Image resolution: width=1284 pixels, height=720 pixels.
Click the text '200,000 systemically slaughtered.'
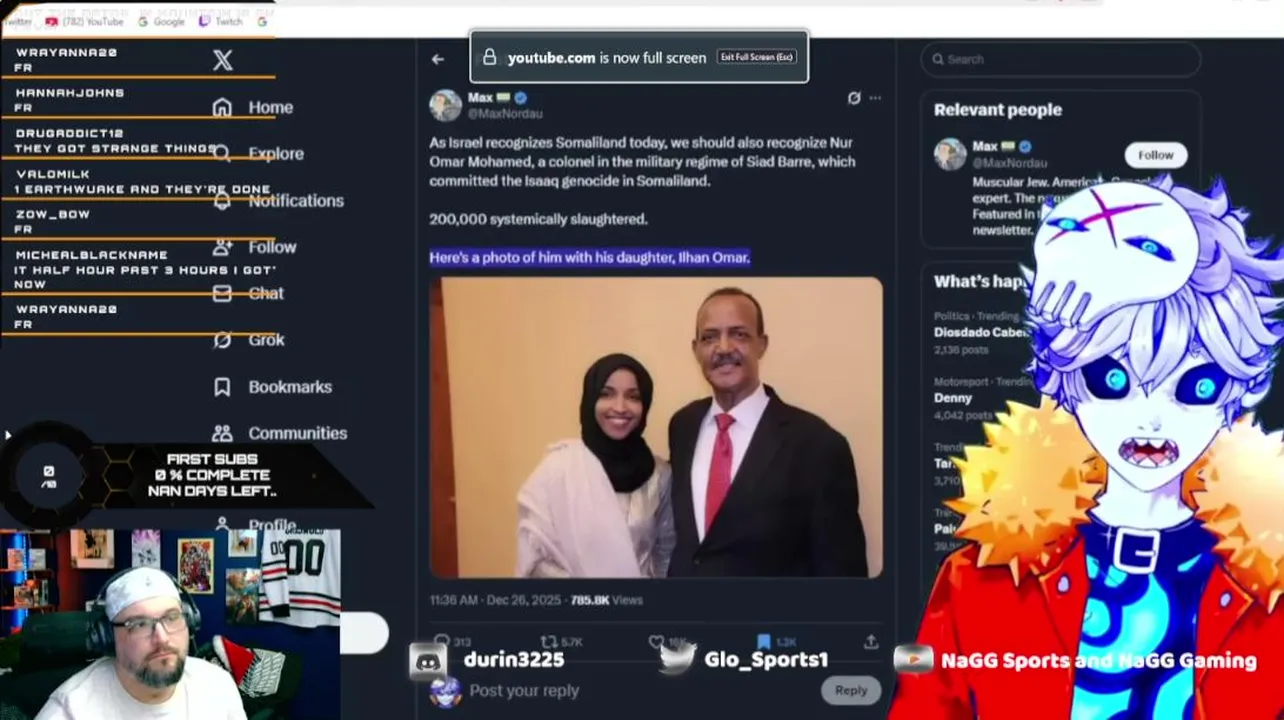tap(538, 219)
